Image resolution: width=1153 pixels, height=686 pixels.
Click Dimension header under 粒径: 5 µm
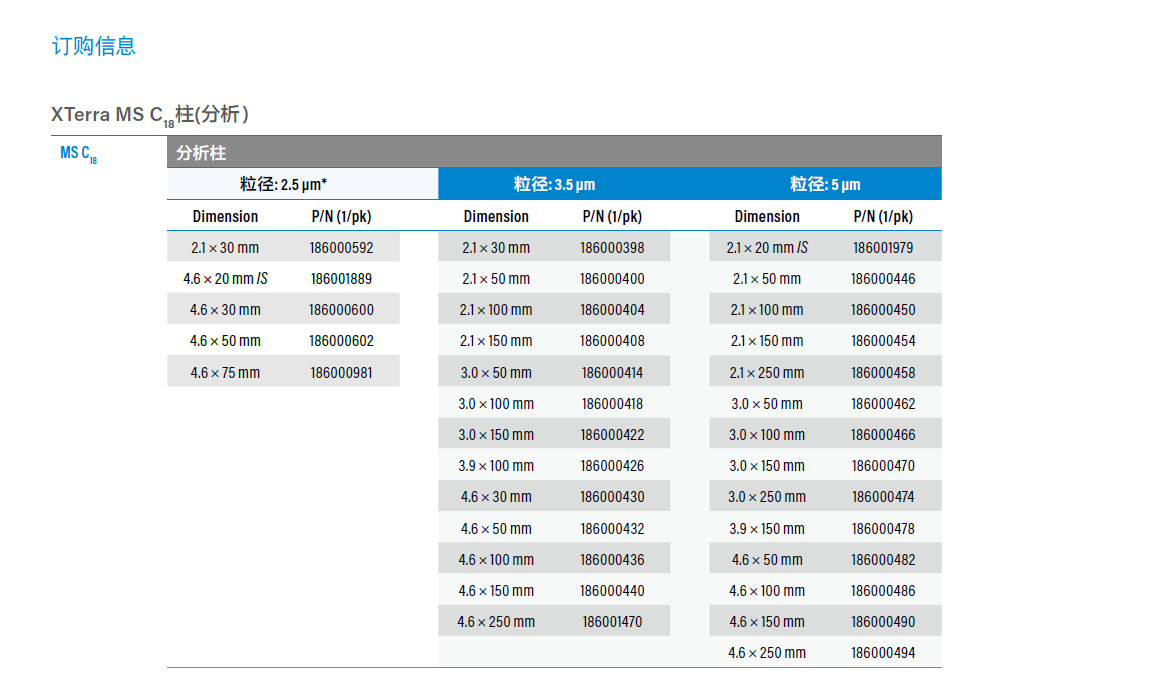coord(767,216)
